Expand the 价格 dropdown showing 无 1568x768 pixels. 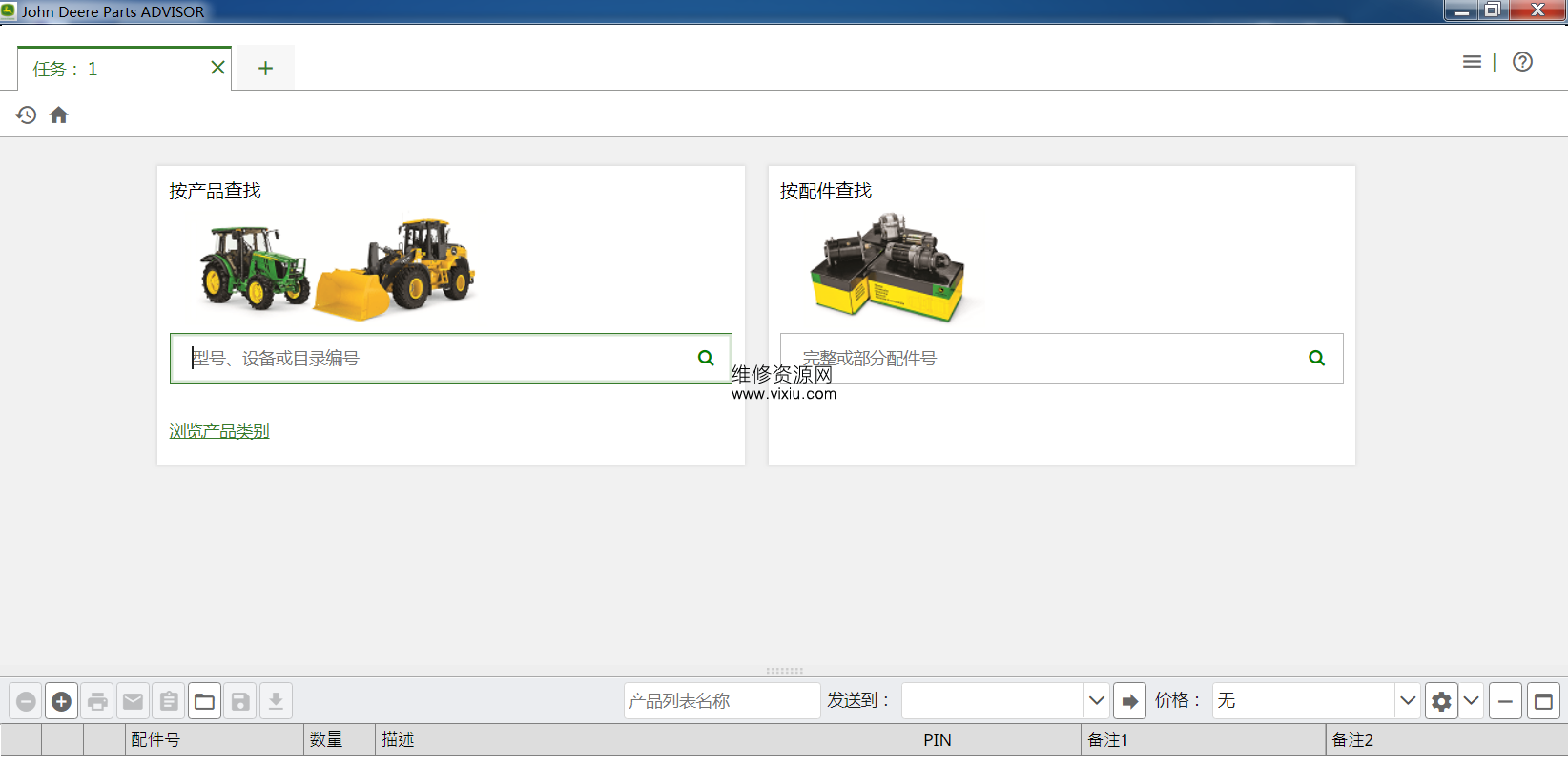tap(1407, 701)
